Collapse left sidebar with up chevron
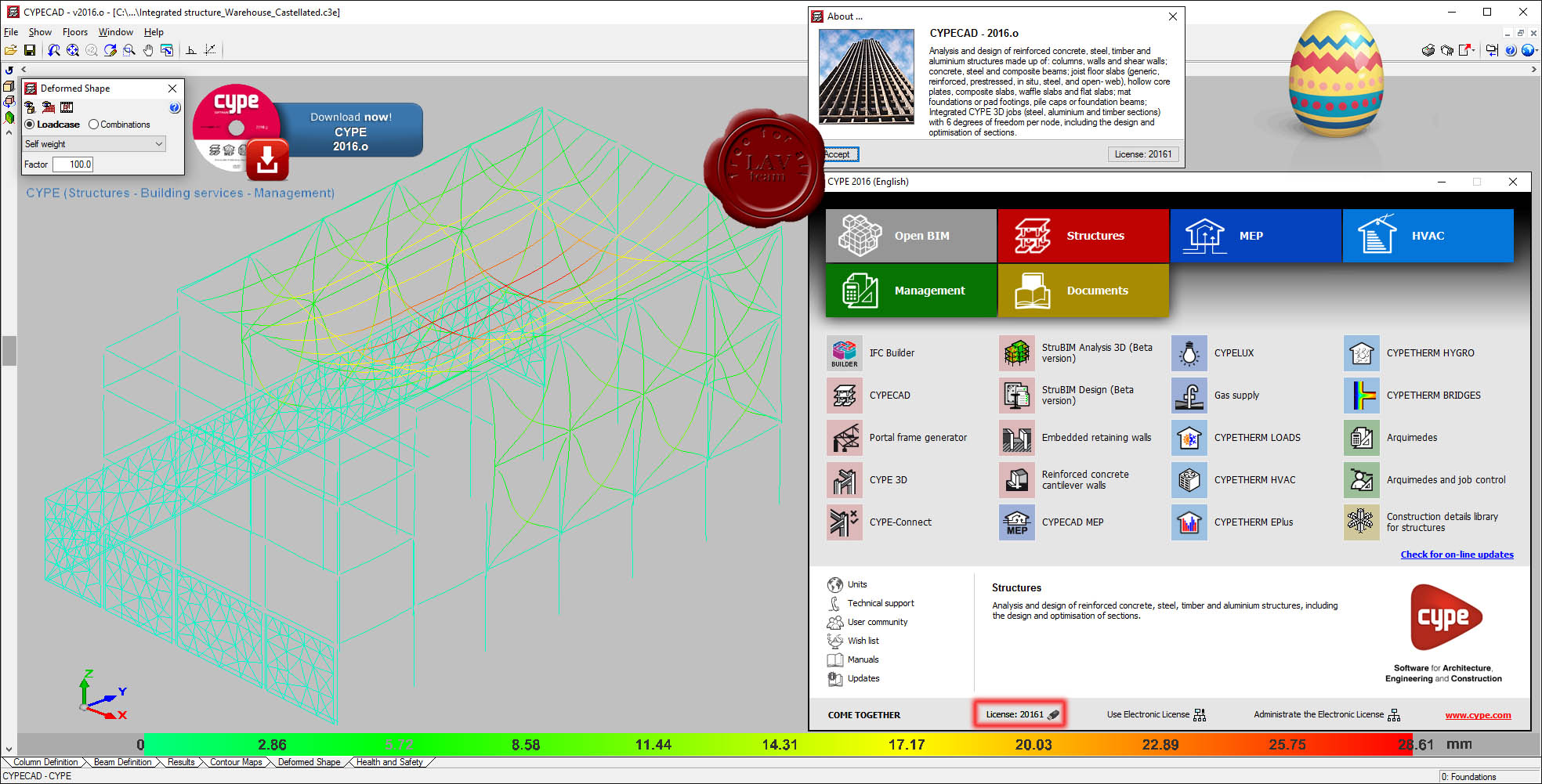 pos(9,132)
